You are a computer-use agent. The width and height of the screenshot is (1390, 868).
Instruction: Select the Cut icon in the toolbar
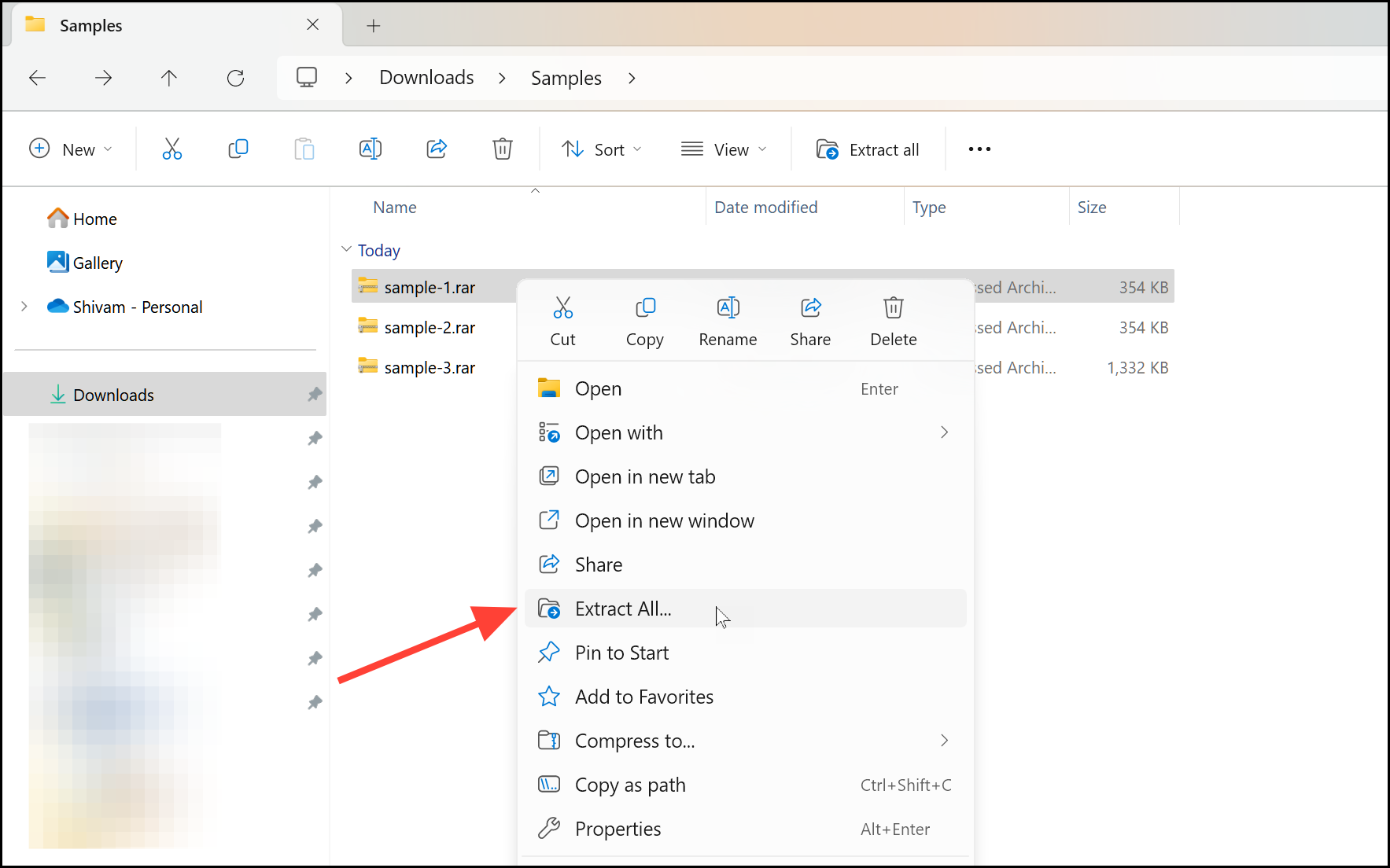[x=172, y=149]
